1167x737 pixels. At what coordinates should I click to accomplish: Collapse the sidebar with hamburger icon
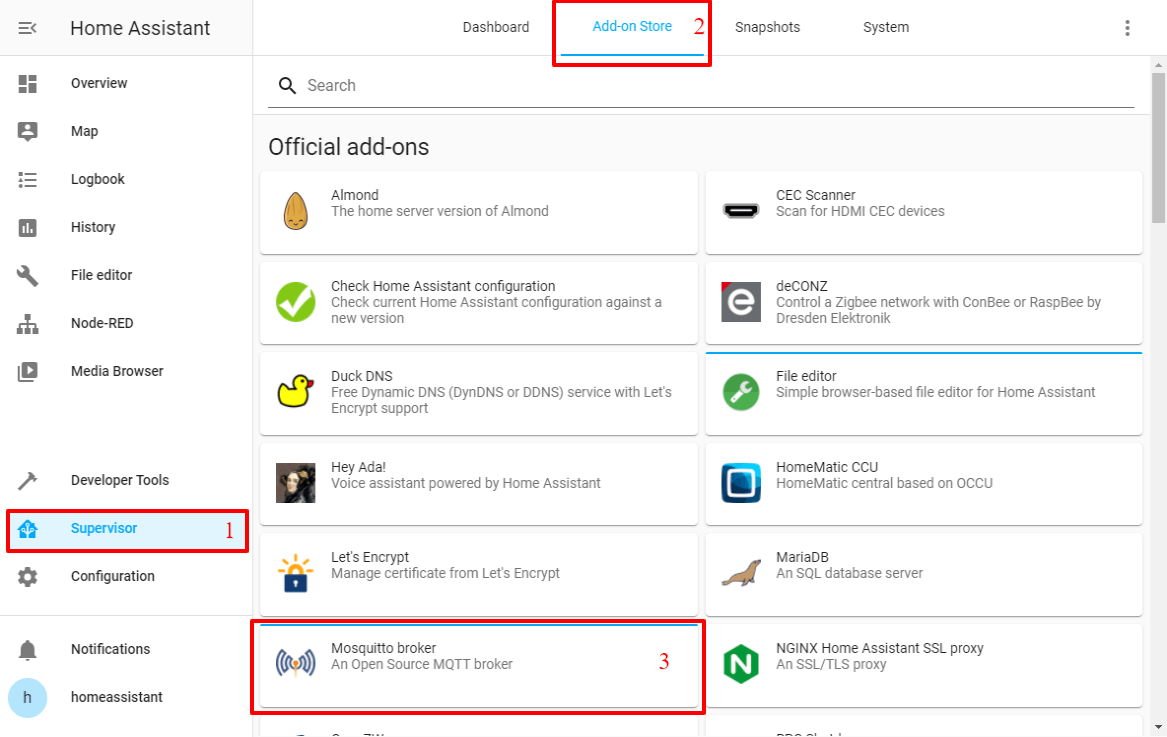[x=28, y=28]
